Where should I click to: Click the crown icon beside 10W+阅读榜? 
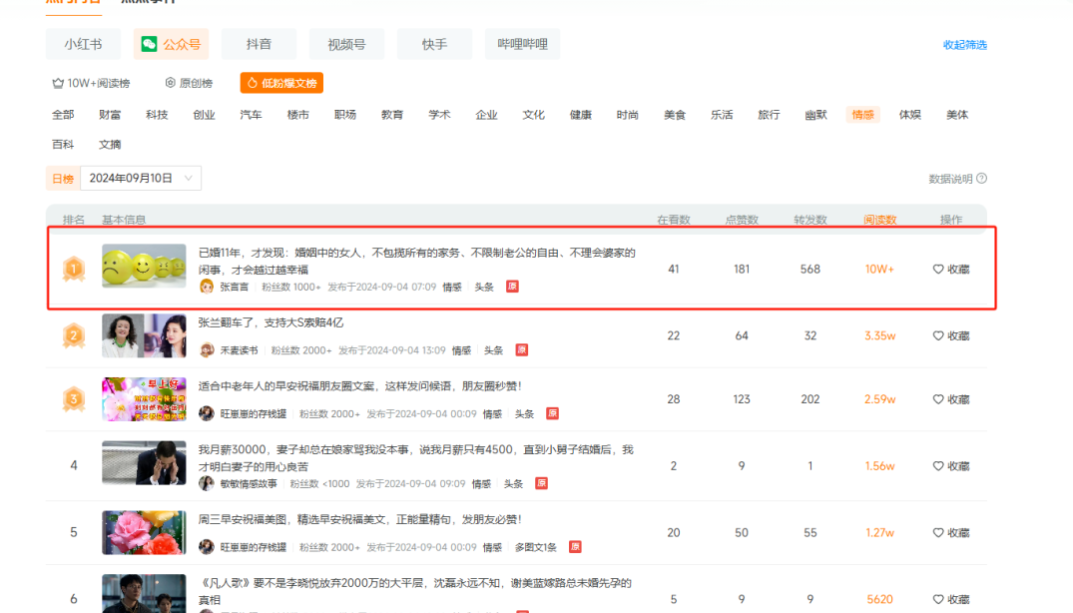point(58,83)
